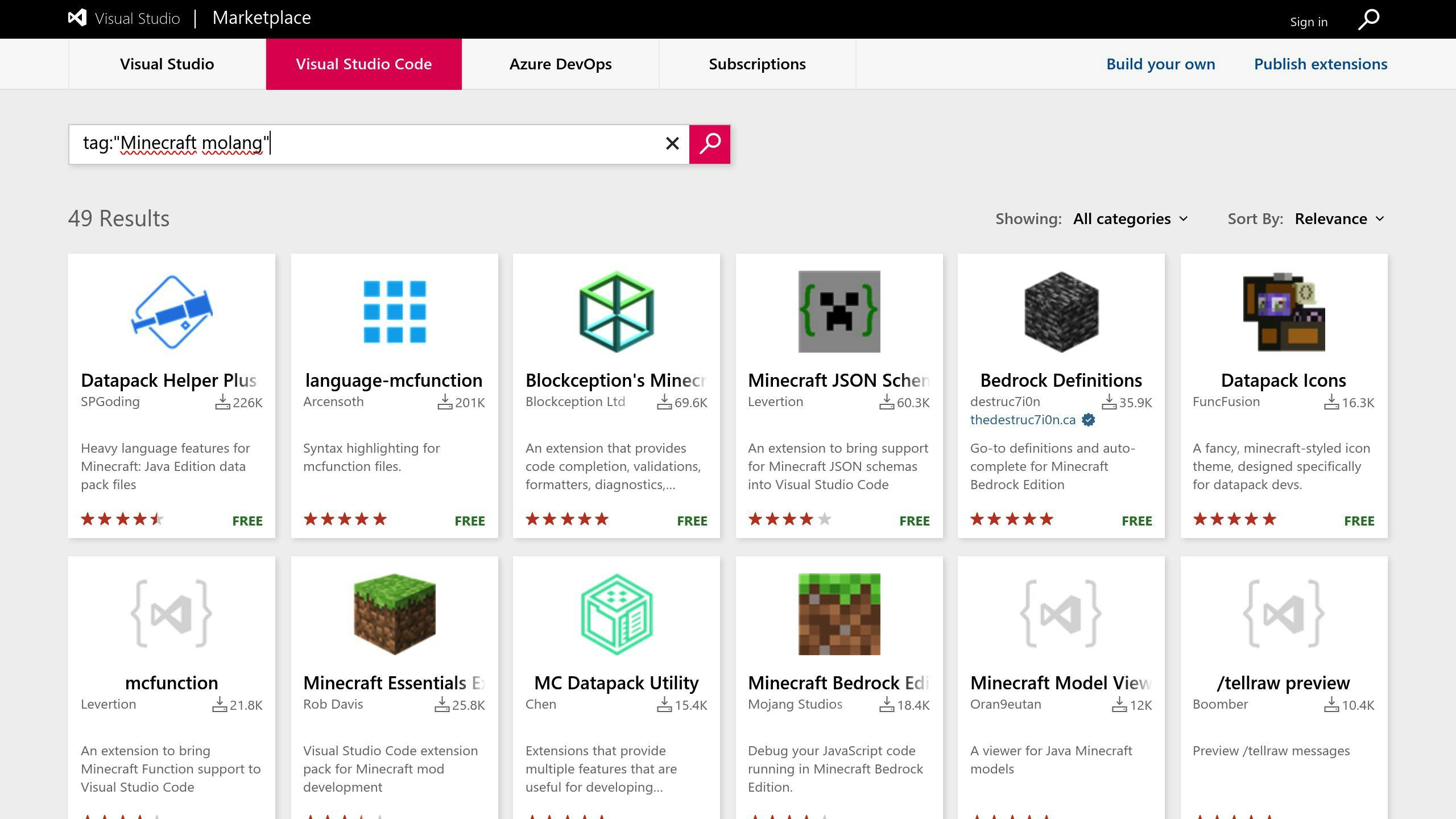Open the Bedrock Definitions extension title
The width and height of the screenshot is (1456, 819).
click(x=1061, y=380)
